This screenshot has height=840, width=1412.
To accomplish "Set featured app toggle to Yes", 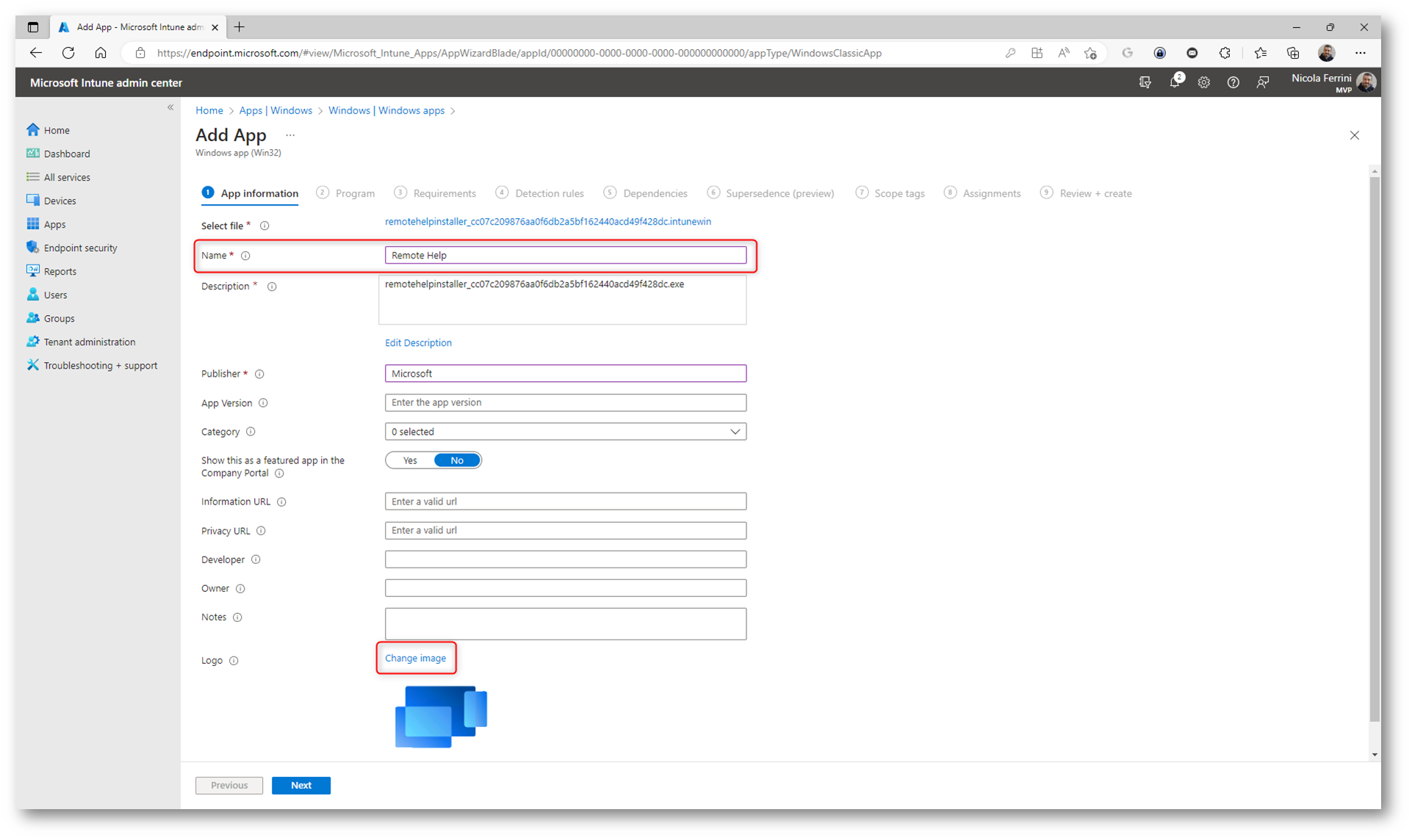I will tap(410, 460).
